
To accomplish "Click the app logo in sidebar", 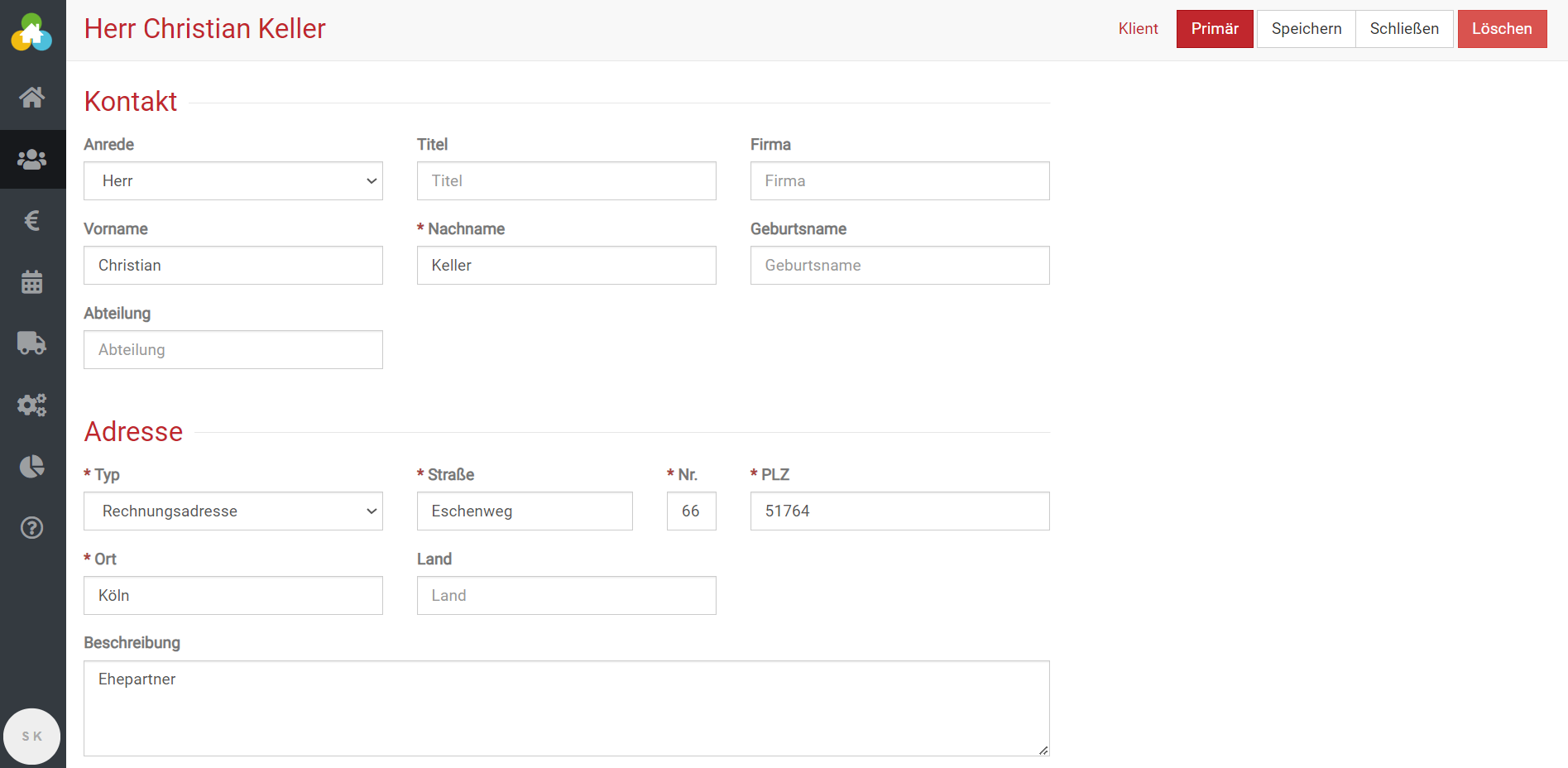I will [31, 32].
